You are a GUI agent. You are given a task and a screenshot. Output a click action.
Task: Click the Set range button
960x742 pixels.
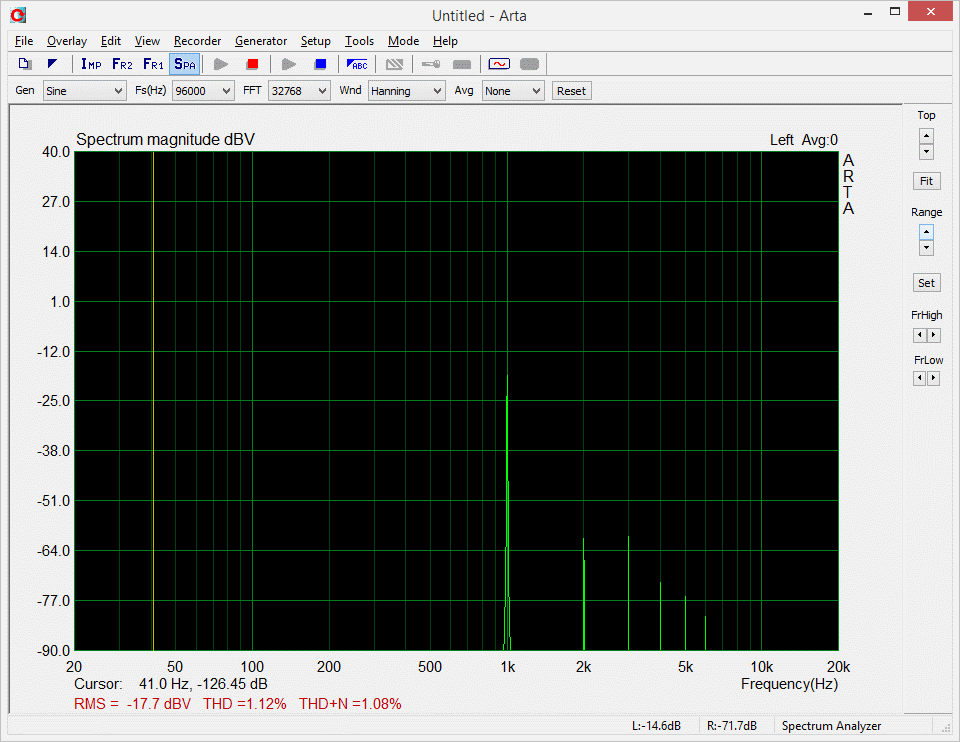926,283
